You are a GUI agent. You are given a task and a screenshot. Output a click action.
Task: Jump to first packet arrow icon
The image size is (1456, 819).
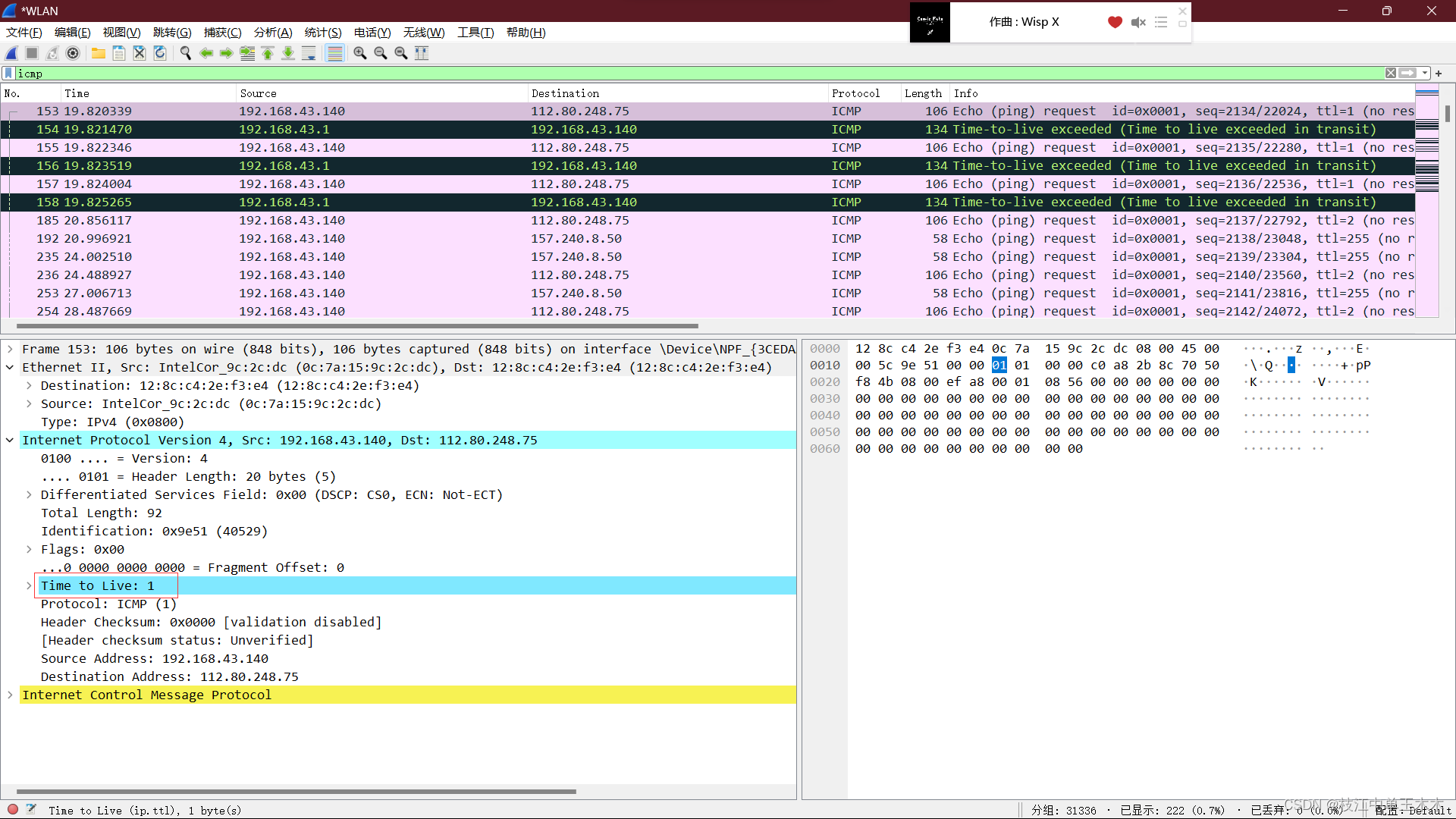pos(268,53)
